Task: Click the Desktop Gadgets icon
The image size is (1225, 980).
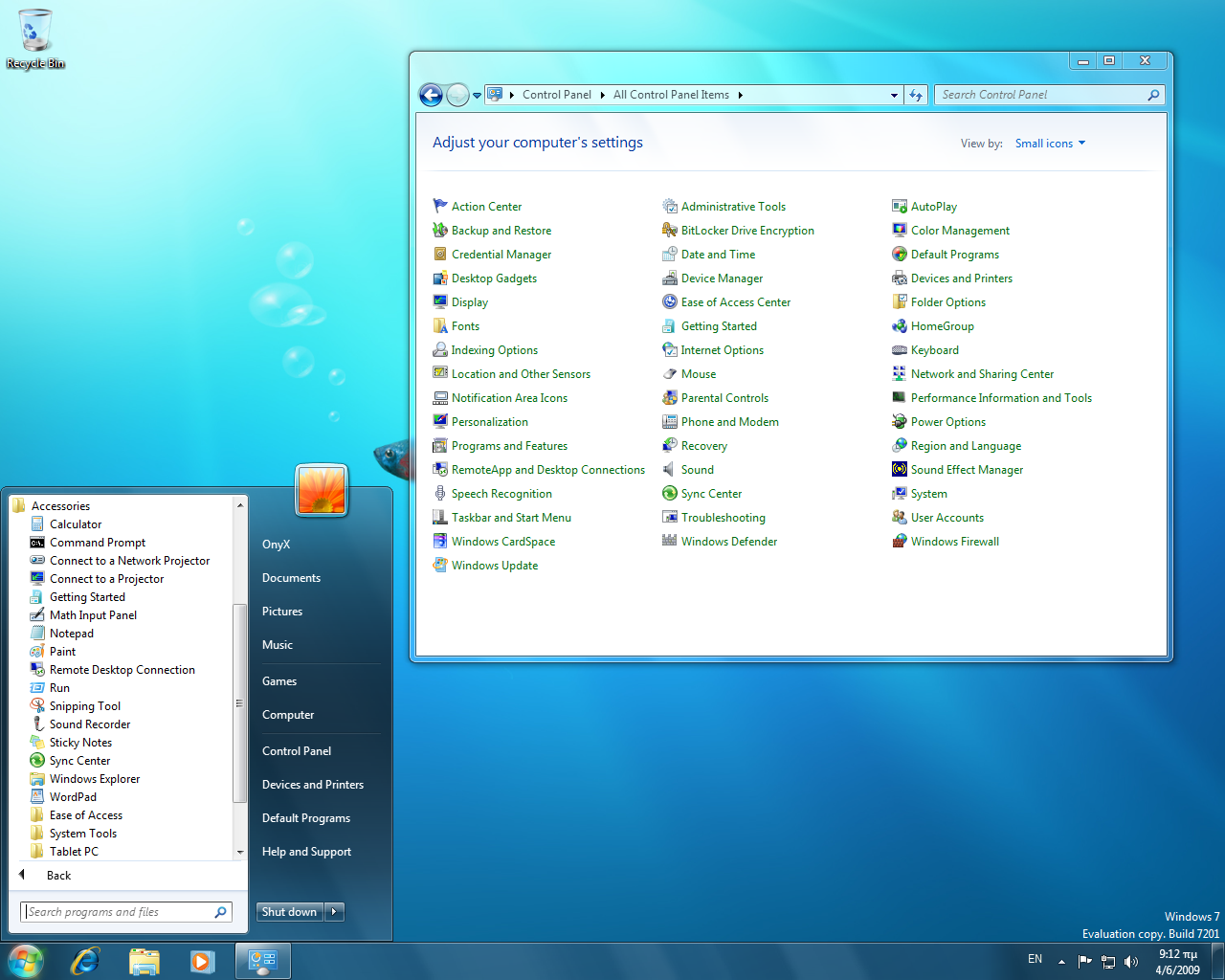Action: click(x=440, y=278)
